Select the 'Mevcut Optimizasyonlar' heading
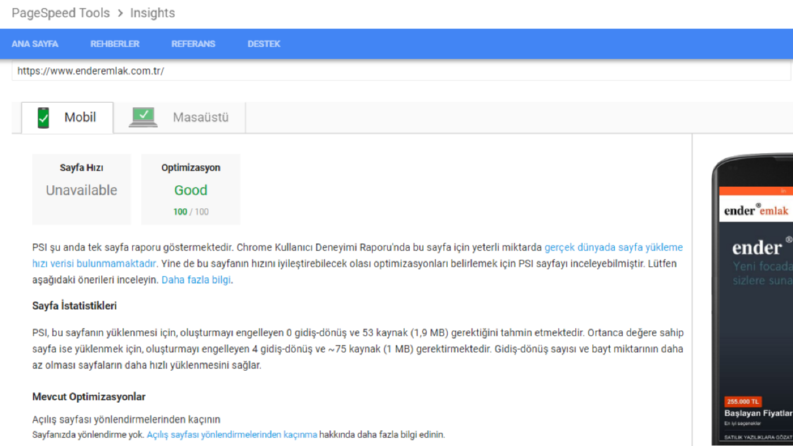 [x=89, y=397]
